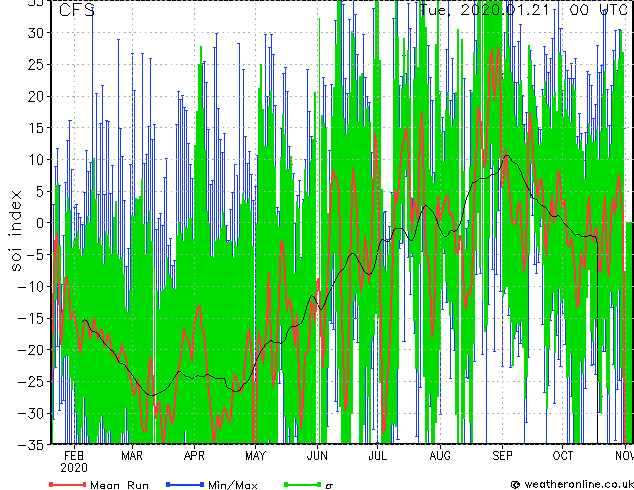Click the 'APR' month label
This screenshot has height=490, width=634.
pos(194,456)
